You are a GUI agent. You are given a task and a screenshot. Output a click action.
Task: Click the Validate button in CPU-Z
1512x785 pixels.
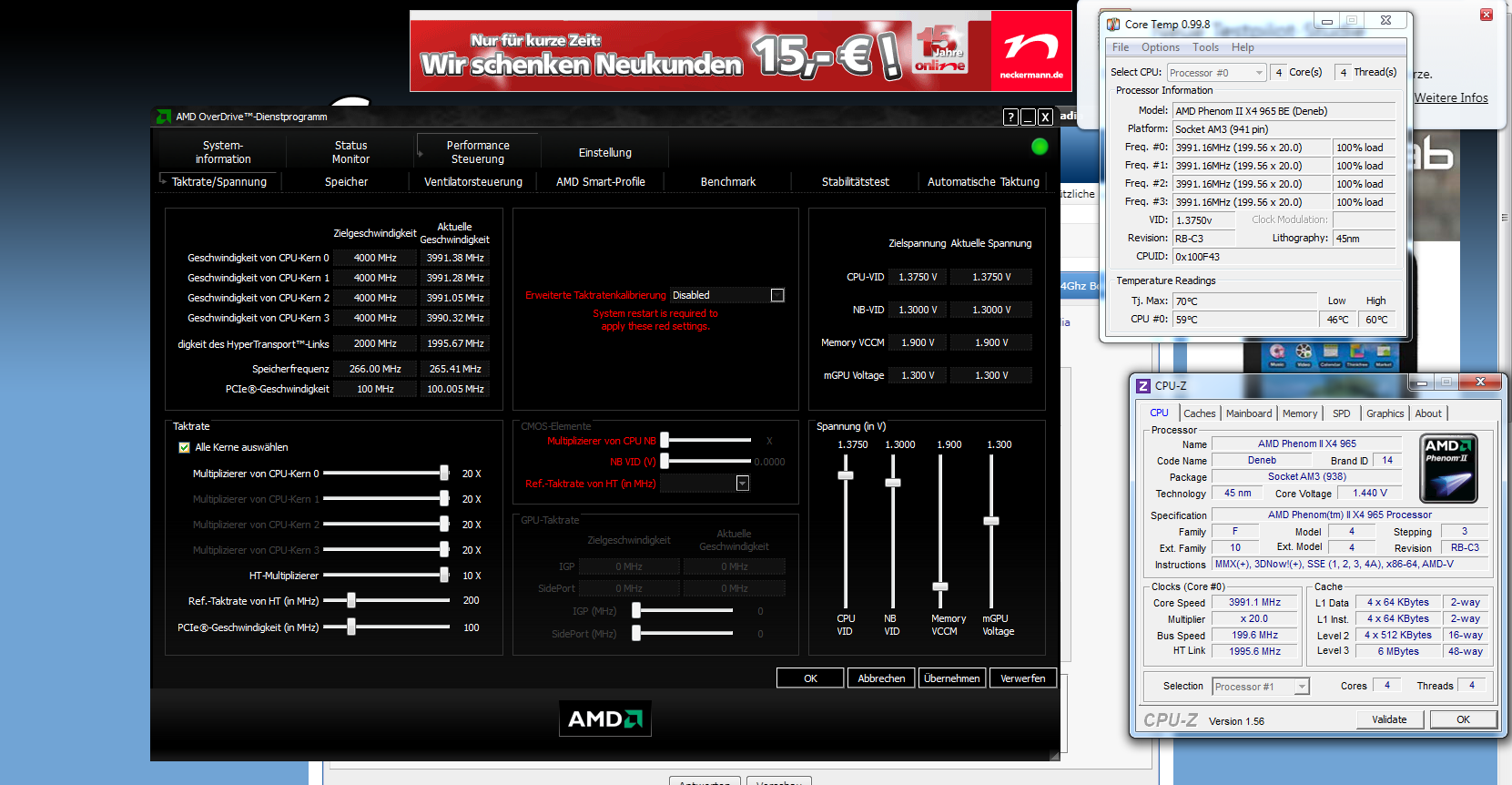coord(1389,719)
